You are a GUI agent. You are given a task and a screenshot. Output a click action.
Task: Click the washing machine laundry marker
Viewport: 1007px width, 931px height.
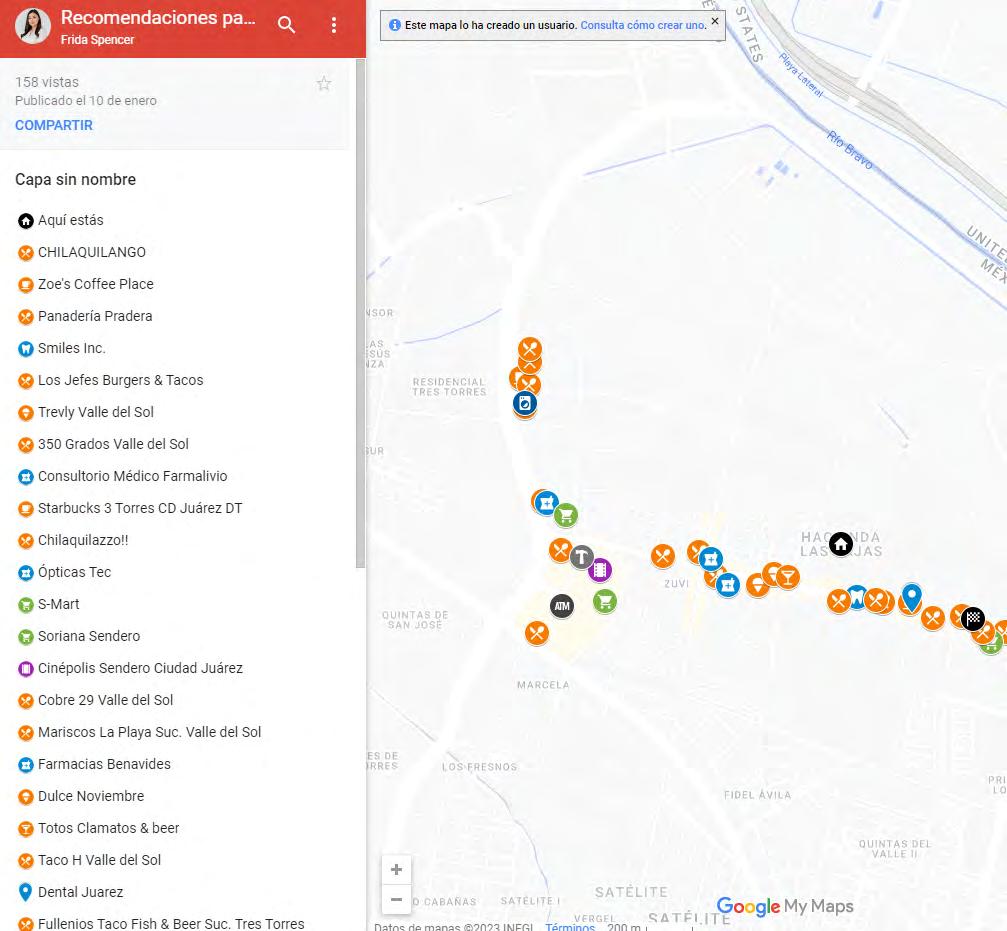525,403
